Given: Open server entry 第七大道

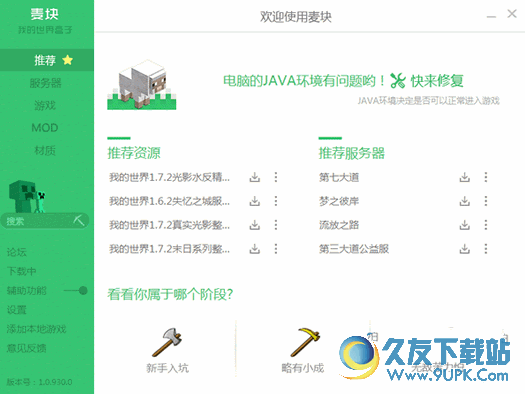Looking at the screenshot, I should pyautogui.click(x=339, y=177).
